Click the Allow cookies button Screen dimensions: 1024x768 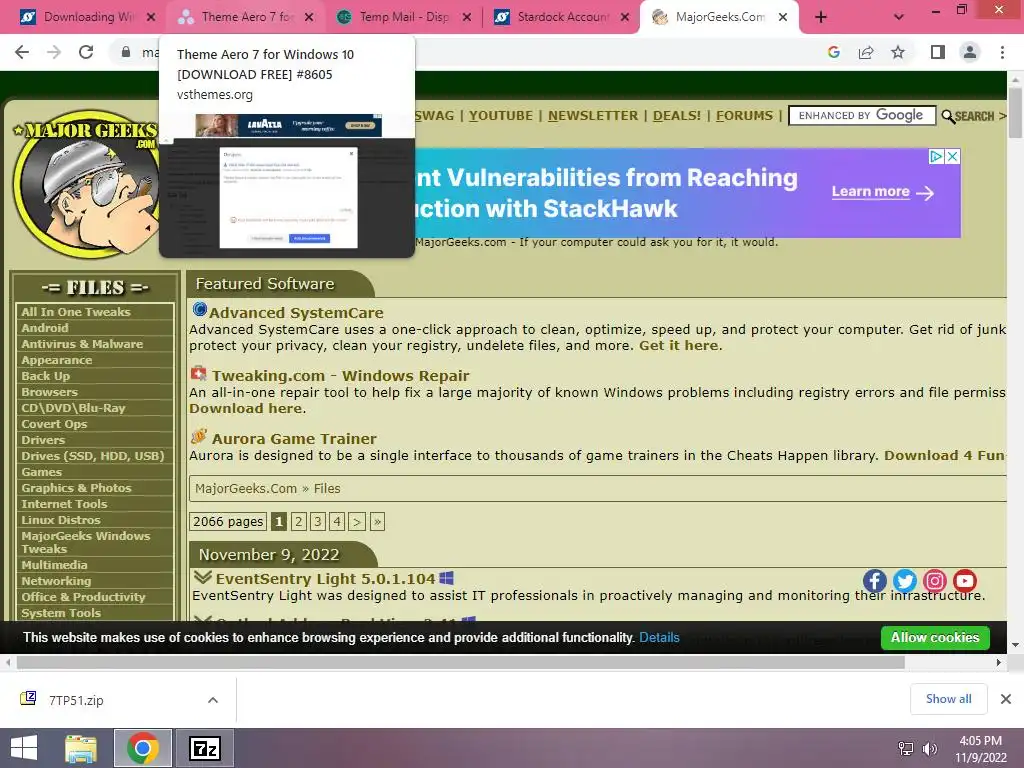935,637
